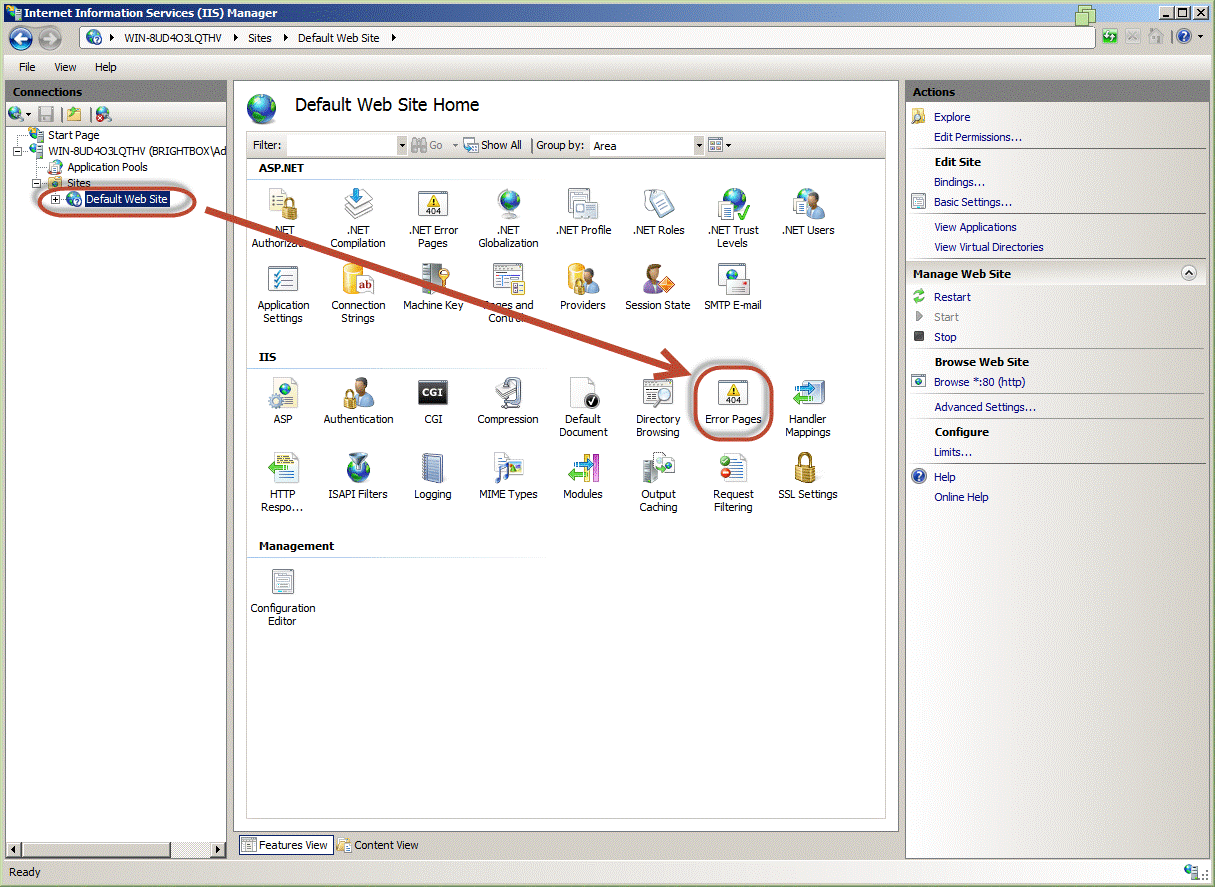Open SMTP E-mail feature
This screenshot has height=887, width=1215.
(x=733, y=288)
